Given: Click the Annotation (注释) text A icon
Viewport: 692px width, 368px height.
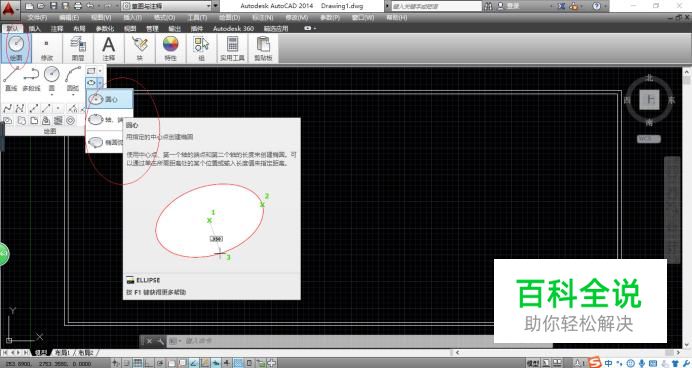Looking at the screenshot, I should pos(109,48).
